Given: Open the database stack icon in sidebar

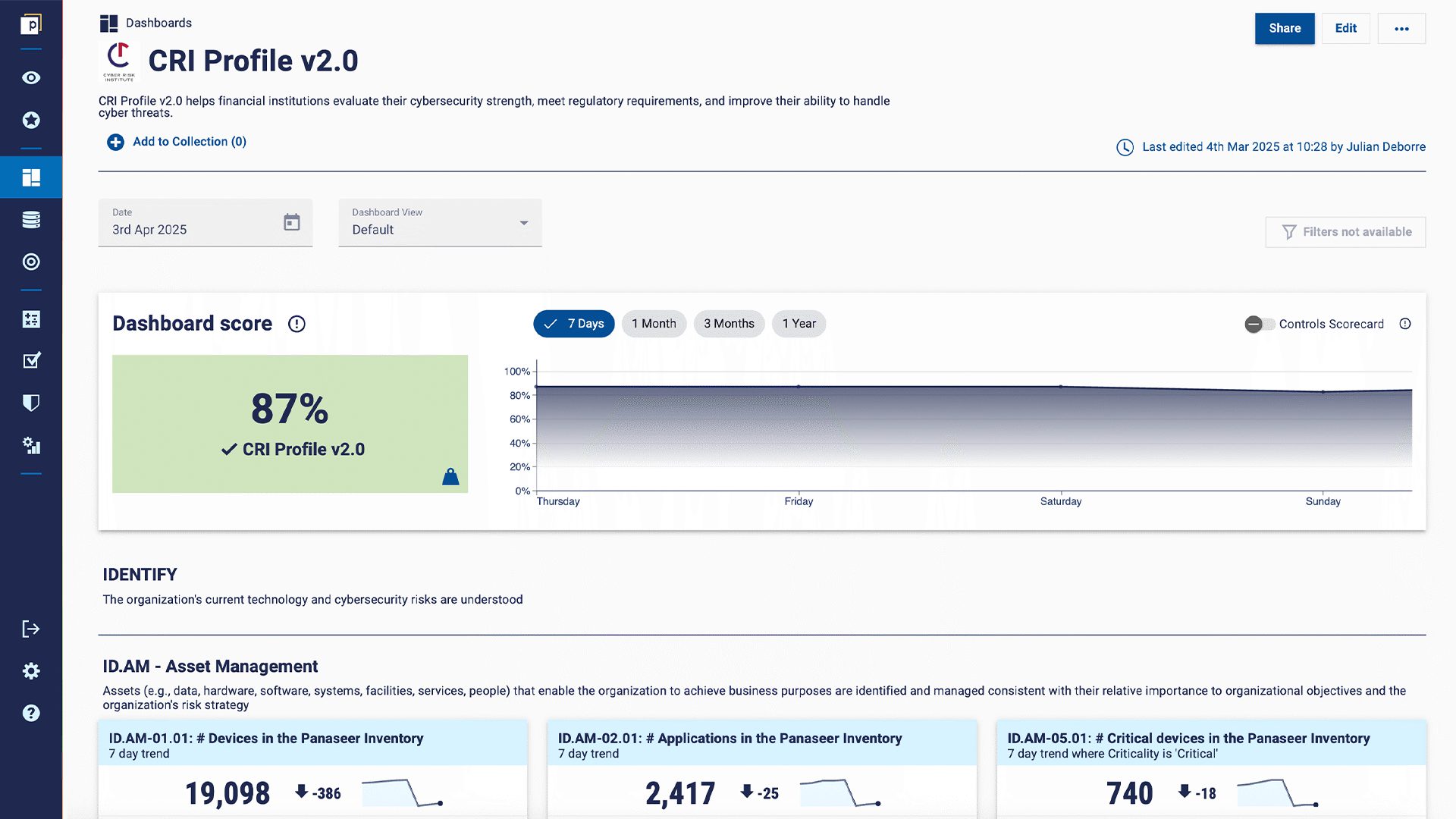Looking at the screenshot, I should 31,220.
